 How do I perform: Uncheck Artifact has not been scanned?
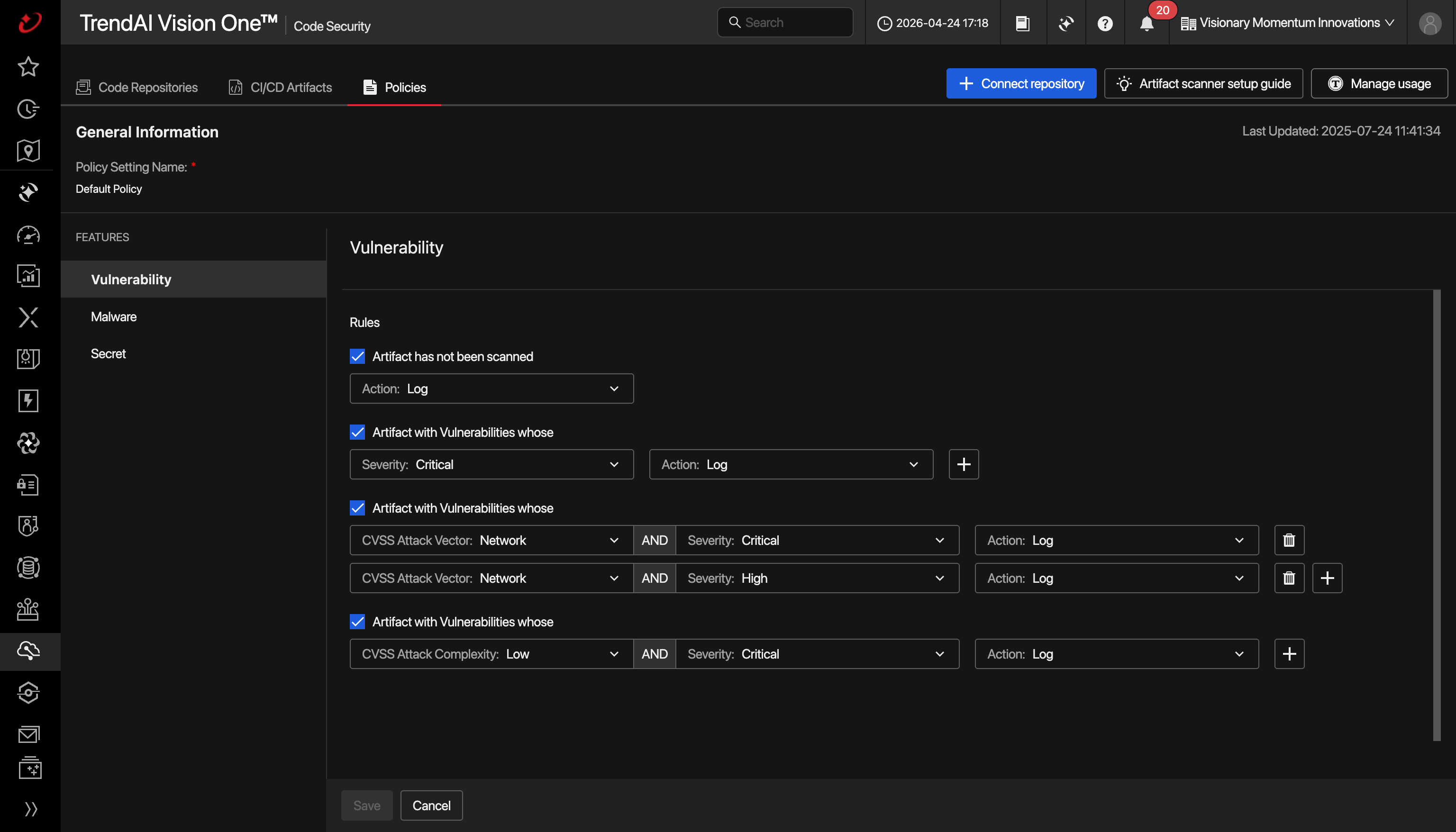click(357, 356)
